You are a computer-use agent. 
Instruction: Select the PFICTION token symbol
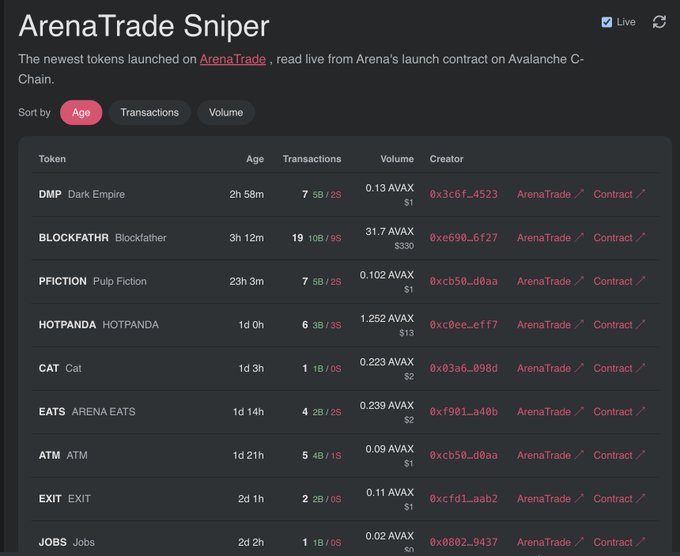tap(63, 281)
